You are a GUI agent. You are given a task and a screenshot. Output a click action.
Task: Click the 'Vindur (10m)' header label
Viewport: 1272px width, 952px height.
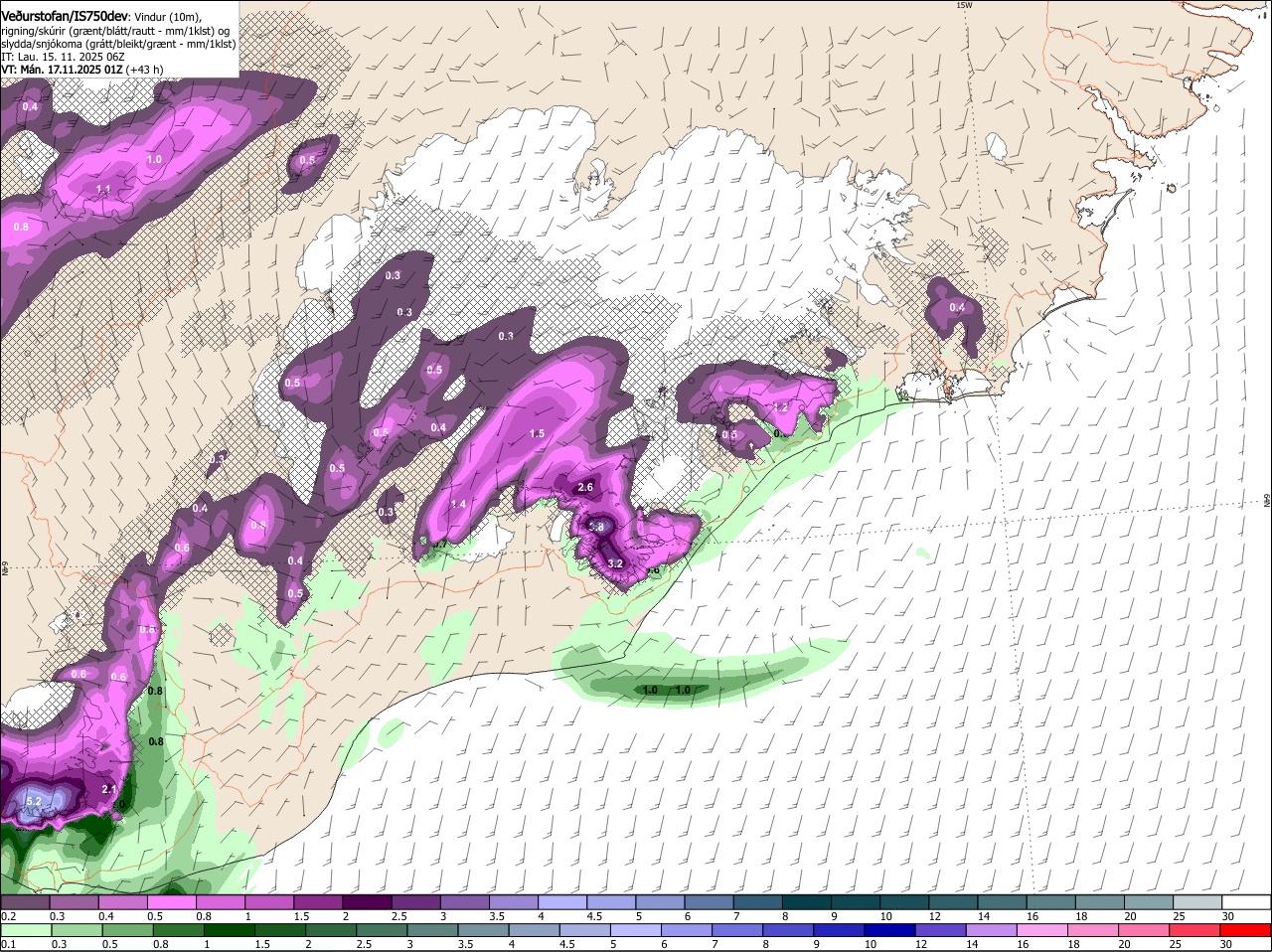pos(167,17)
